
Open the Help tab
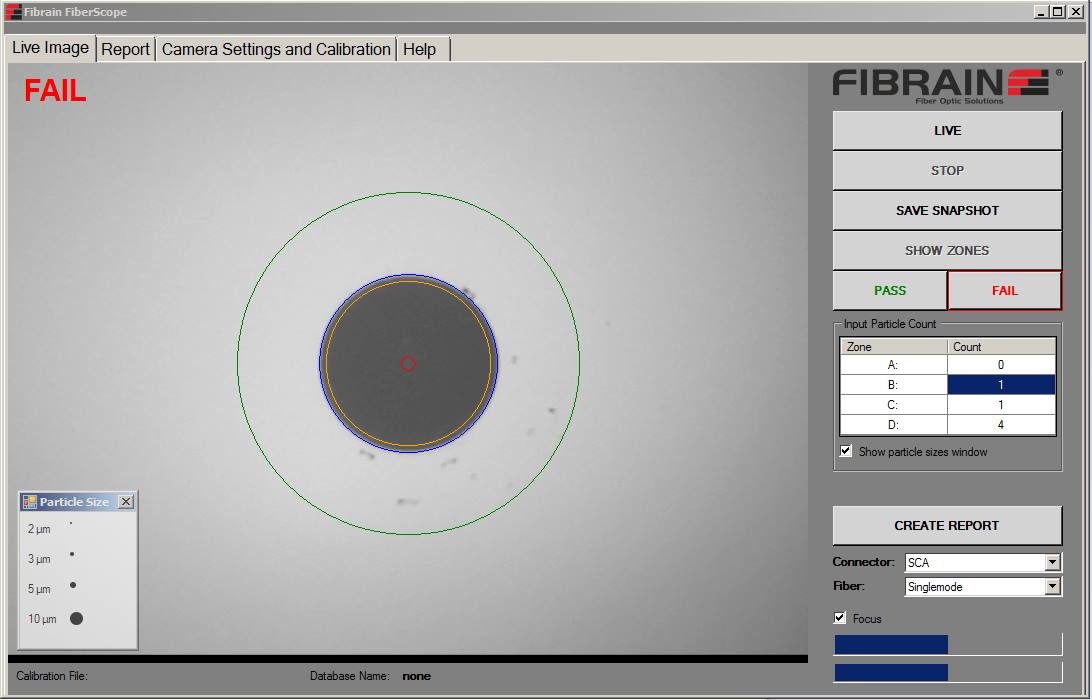click(x=421, y=48)
